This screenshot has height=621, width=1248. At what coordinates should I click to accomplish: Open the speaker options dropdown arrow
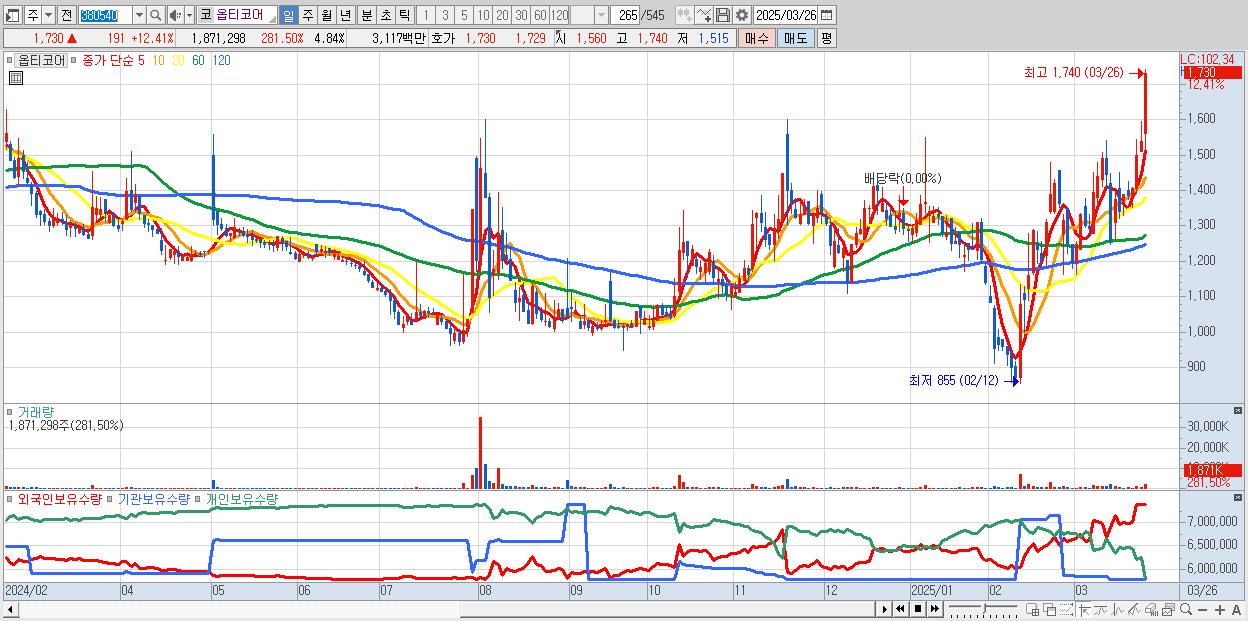pos(189,15)
